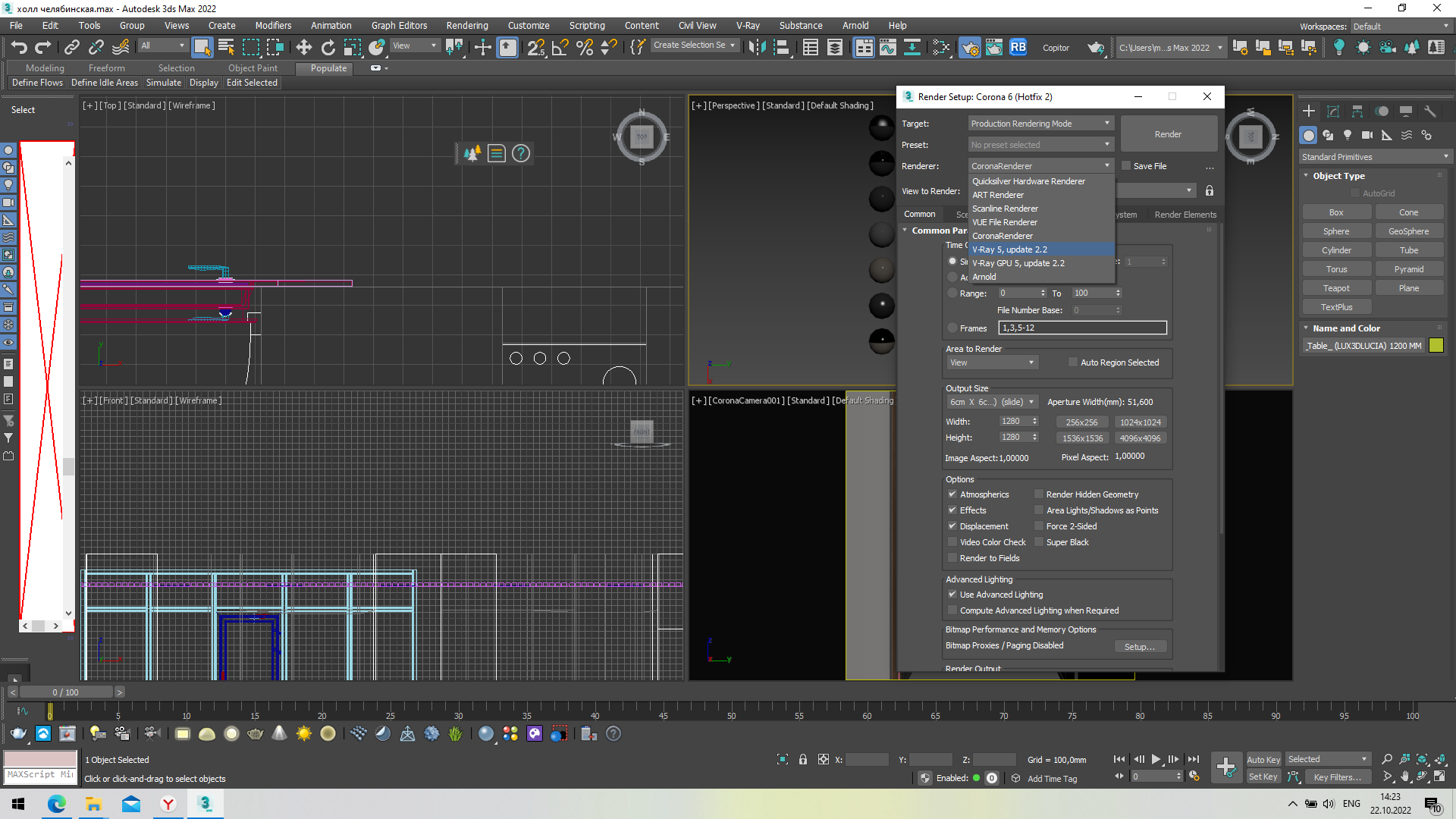Activate the Select and Move tool

(304, 47)
